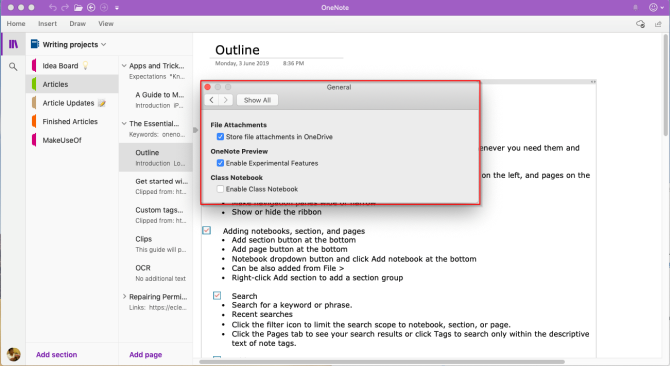Open the smiley feedback menu
The height and width of the screenshot is (366, 670).
[x=656, y=7]
